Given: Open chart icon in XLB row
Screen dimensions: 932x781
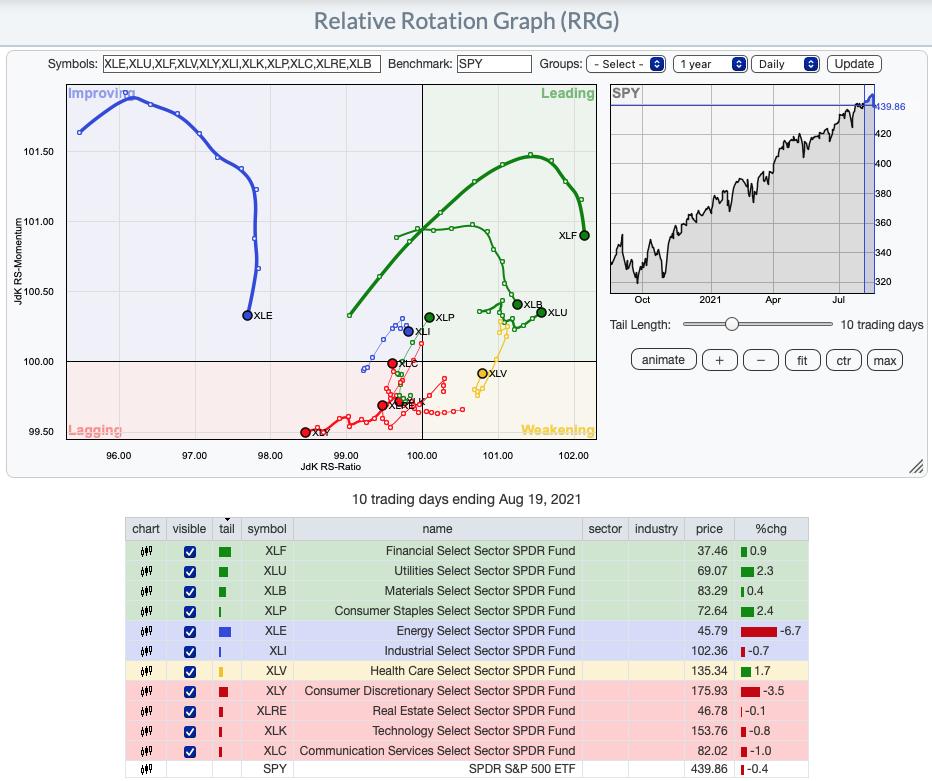Looking at the screenshot, I should tap(146, 591).
